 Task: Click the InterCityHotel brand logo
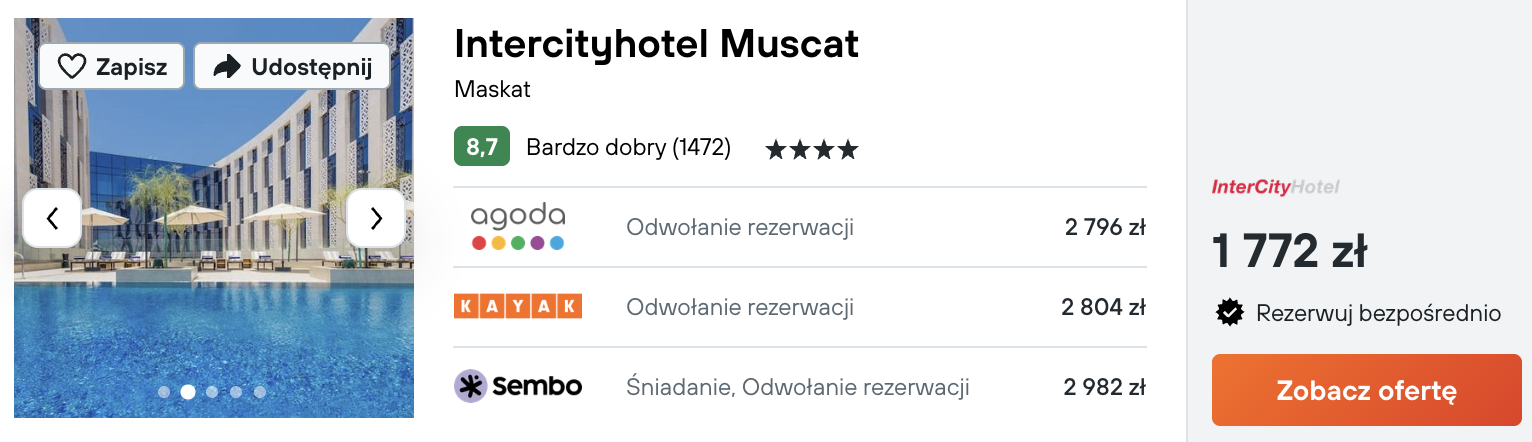click(x=1275, y=187)
